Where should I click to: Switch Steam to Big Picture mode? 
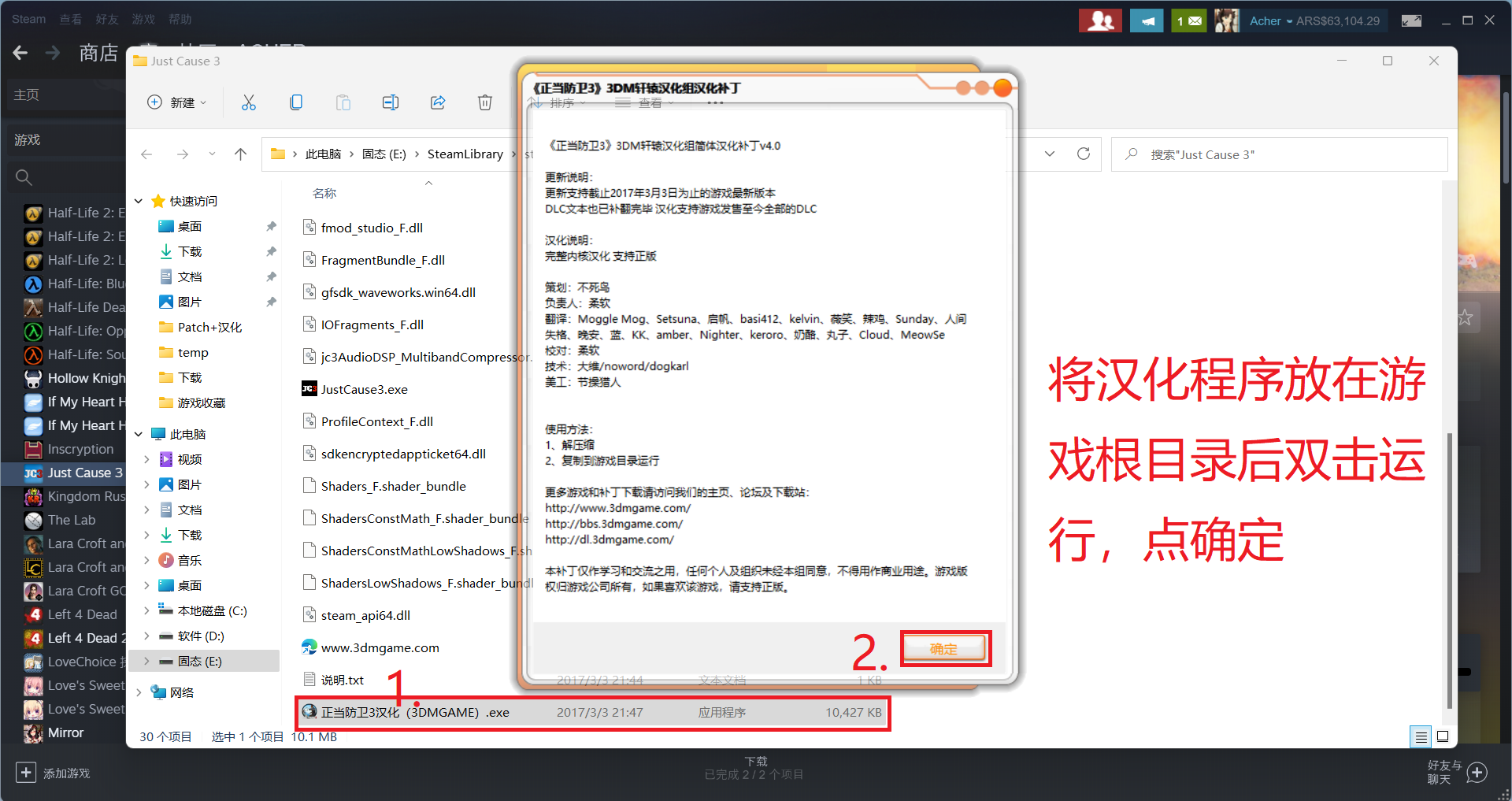click(1411, 20)
